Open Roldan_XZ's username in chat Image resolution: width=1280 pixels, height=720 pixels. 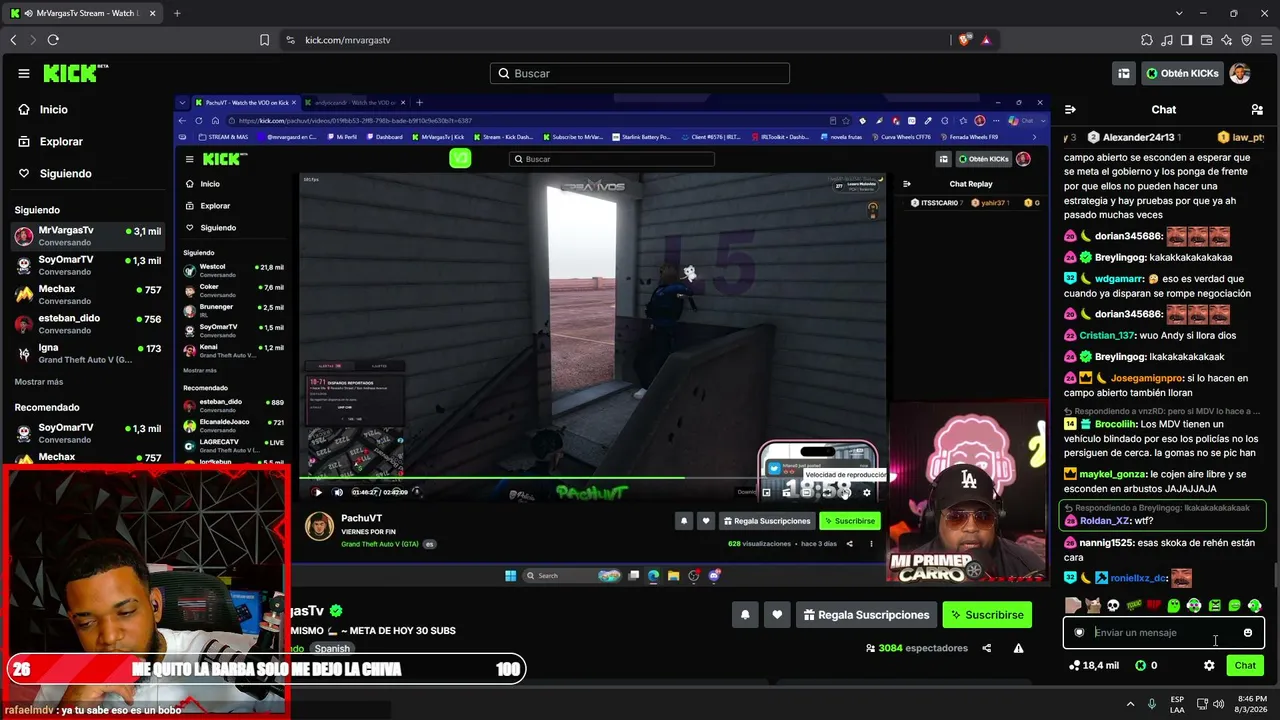click(1105, 521)
